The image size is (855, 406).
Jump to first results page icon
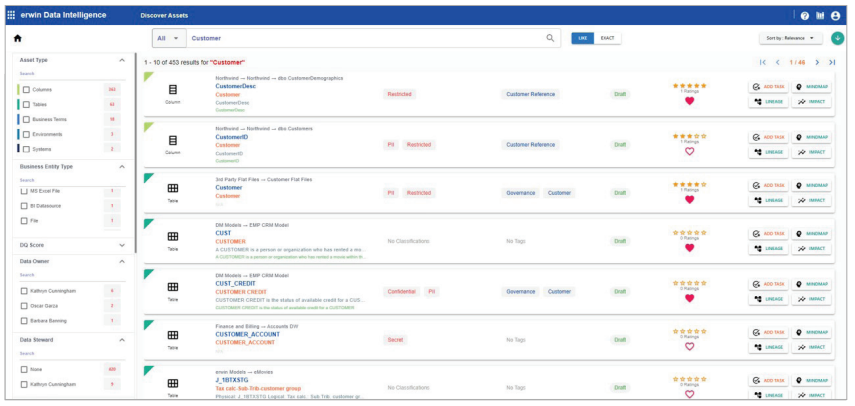point(763,63)
